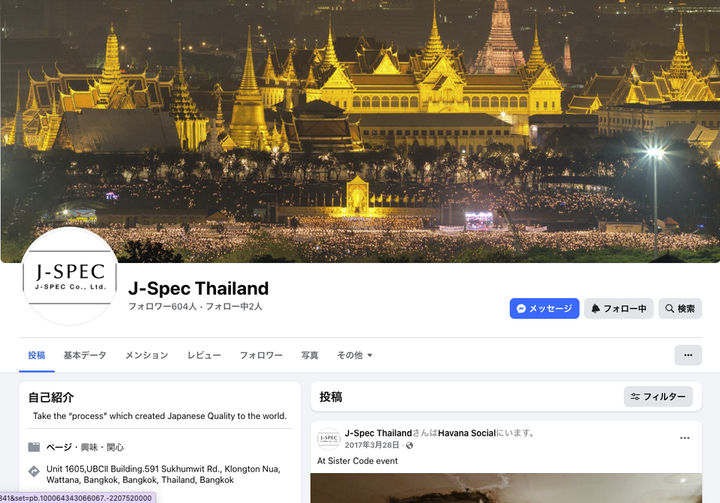Open the レビュー tab
This screenshot has height=503, width=720.
pyautogui.click(x=204, y=355)
